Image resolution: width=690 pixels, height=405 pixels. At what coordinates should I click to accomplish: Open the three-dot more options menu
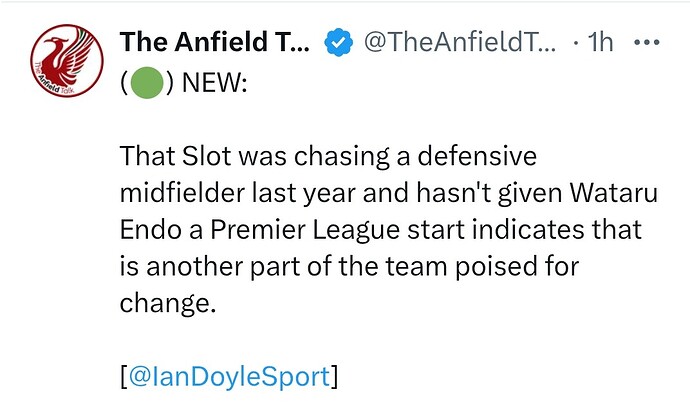[x=646, y=43]
